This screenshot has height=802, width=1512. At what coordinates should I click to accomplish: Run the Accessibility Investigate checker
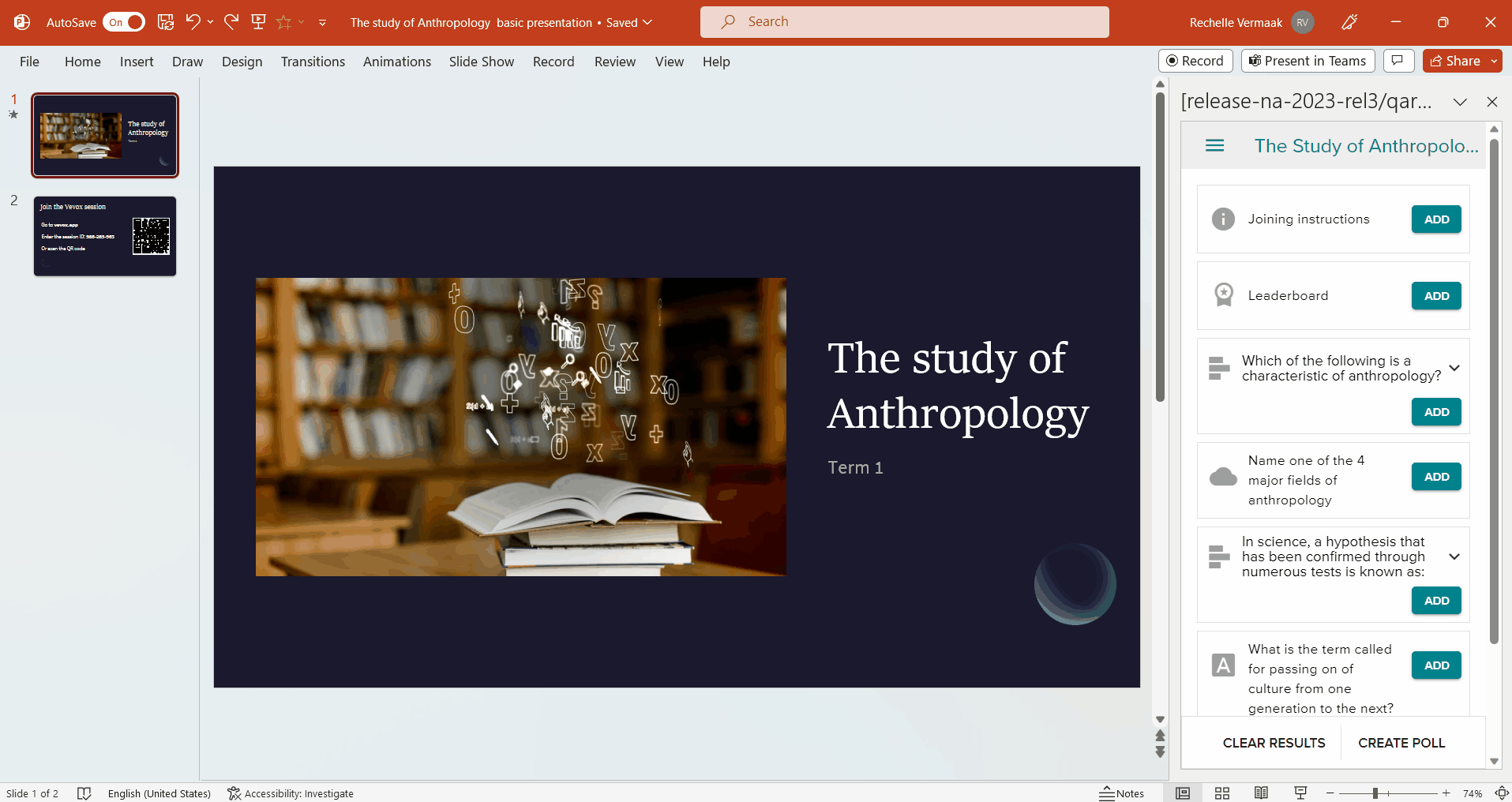[x=291, y=793]
